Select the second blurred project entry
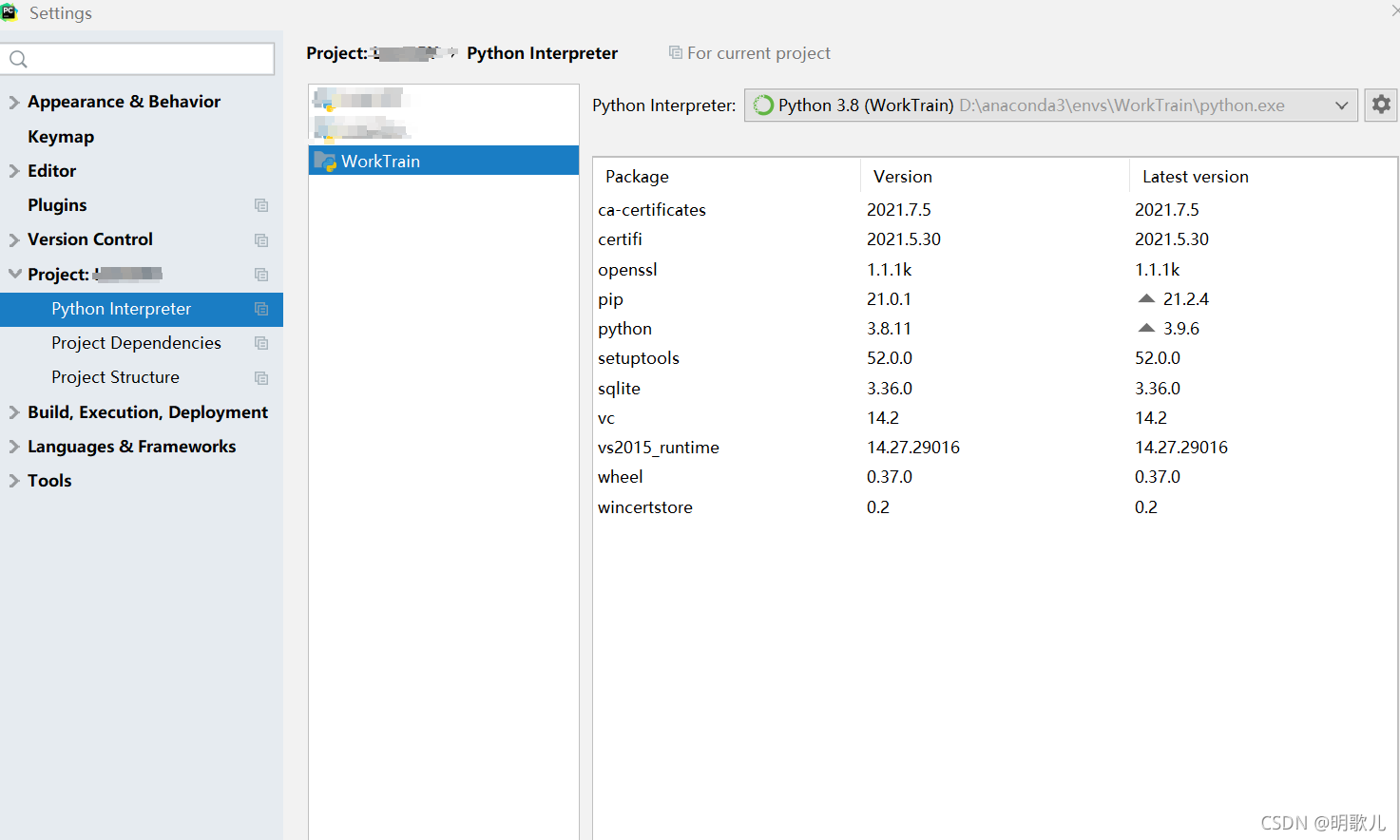The image size is (1400, 840). pyautogui.click(x=444, y=128)
